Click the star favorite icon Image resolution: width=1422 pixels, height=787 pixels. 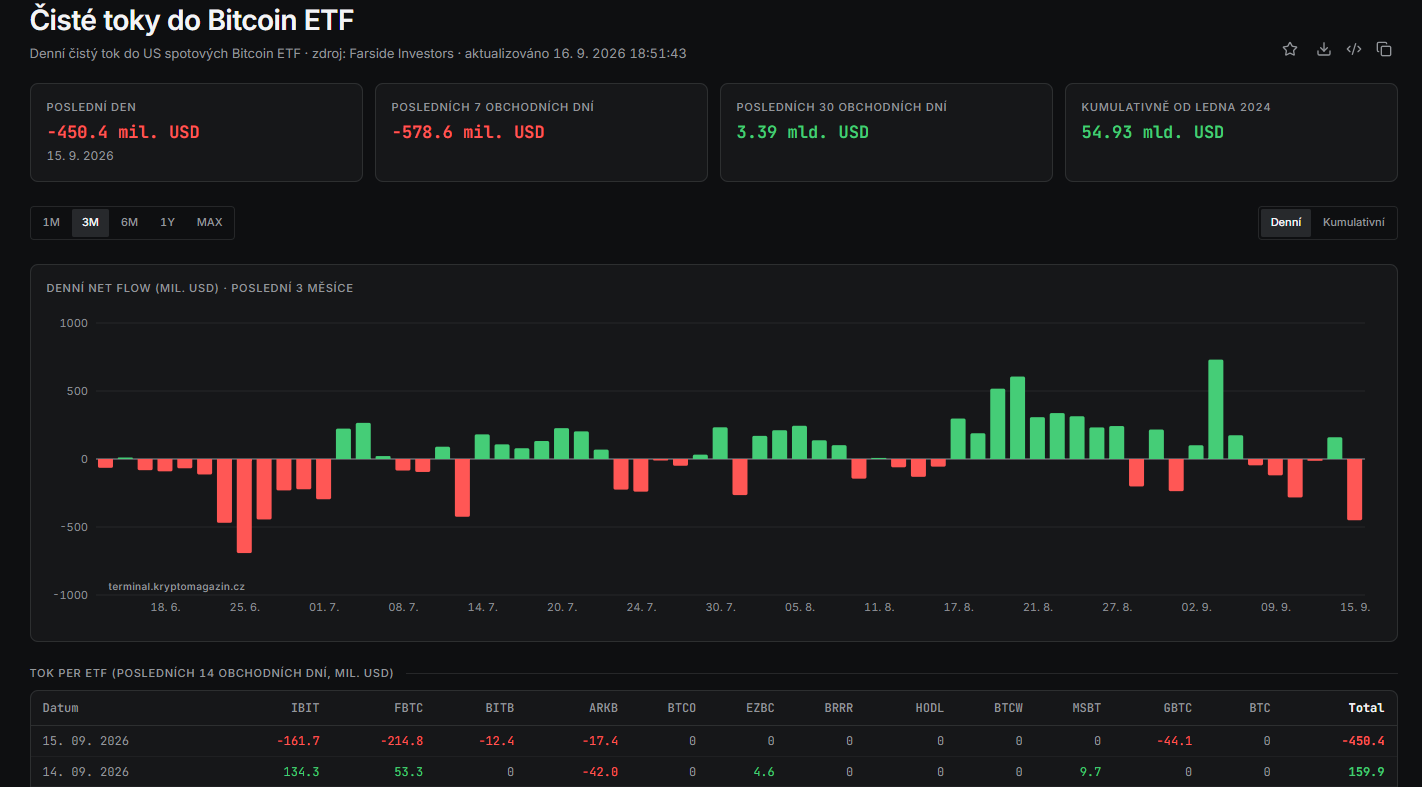click(1290, 49)
